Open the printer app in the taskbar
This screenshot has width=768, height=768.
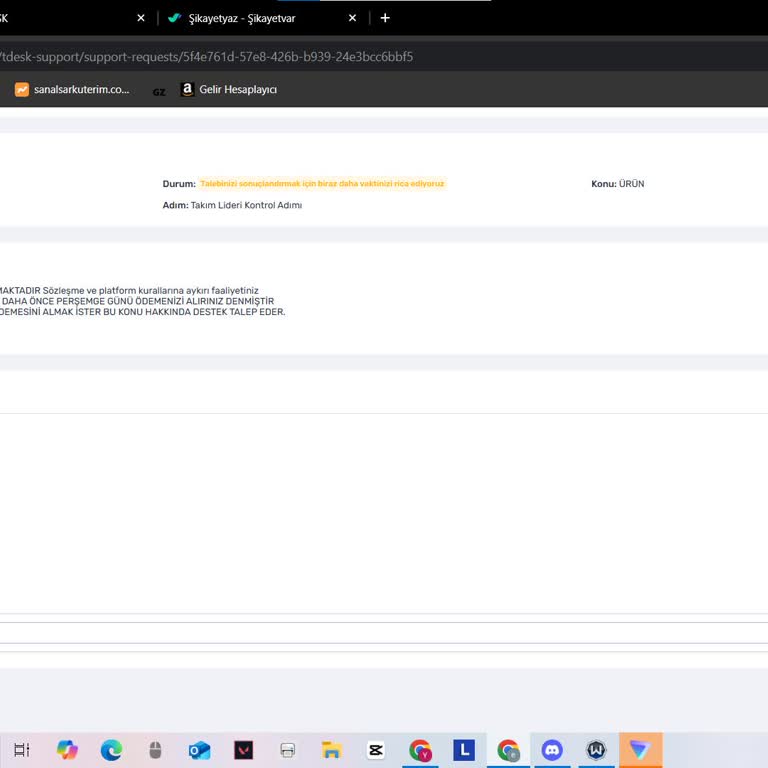click(288, 750)
